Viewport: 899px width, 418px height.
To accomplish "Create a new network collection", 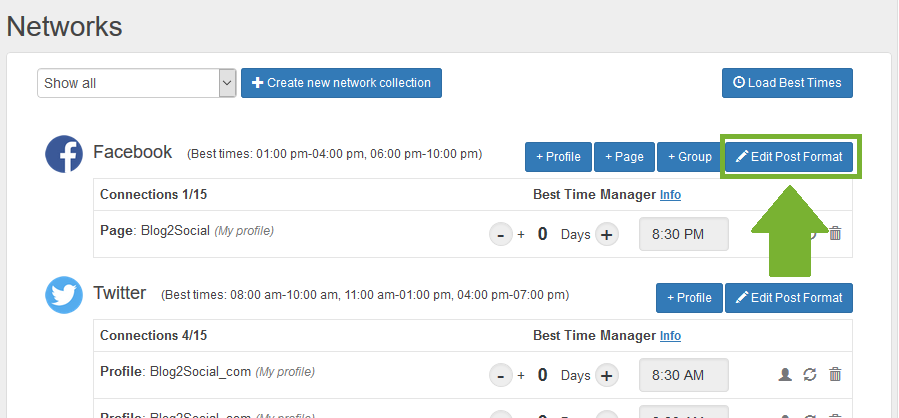I will (341, 83).
